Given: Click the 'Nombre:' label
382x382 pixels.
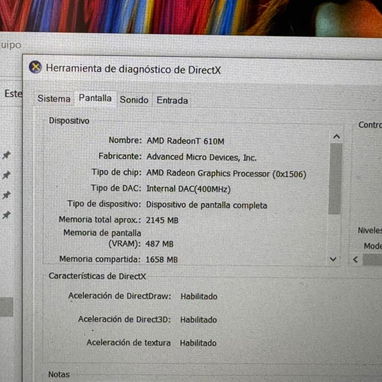Looking at the screenshot, I should [x=125, y=140].
